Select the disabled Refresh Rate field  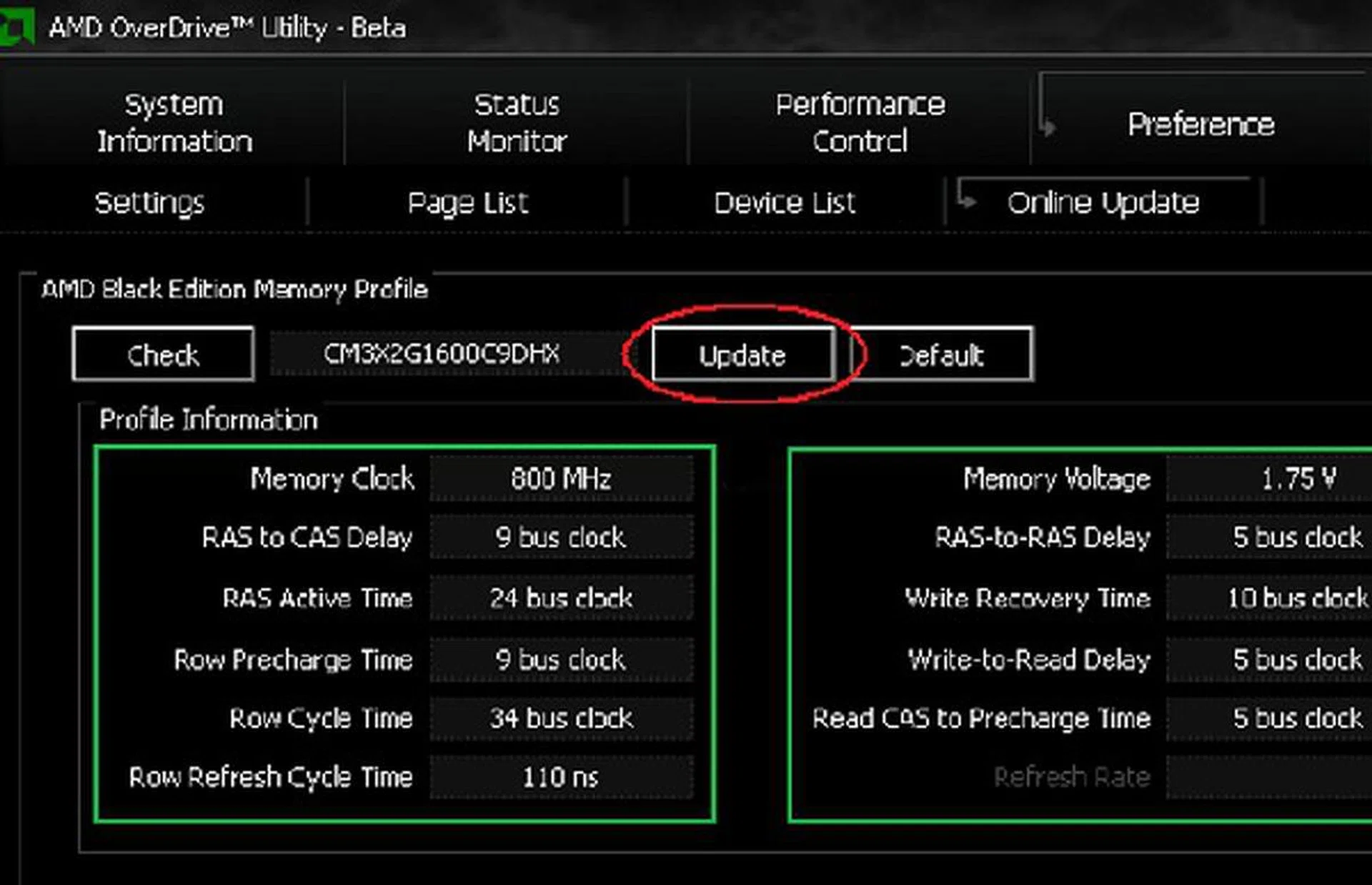click(1286, 778)
